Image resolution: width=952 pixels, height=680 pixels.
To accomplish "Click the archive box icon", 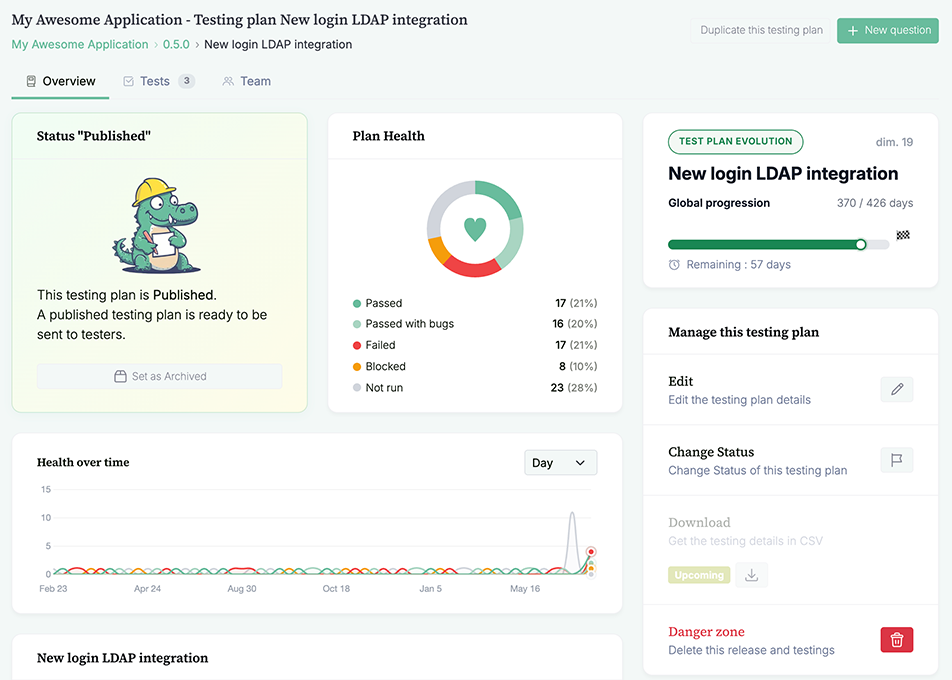I will [120, 376].
